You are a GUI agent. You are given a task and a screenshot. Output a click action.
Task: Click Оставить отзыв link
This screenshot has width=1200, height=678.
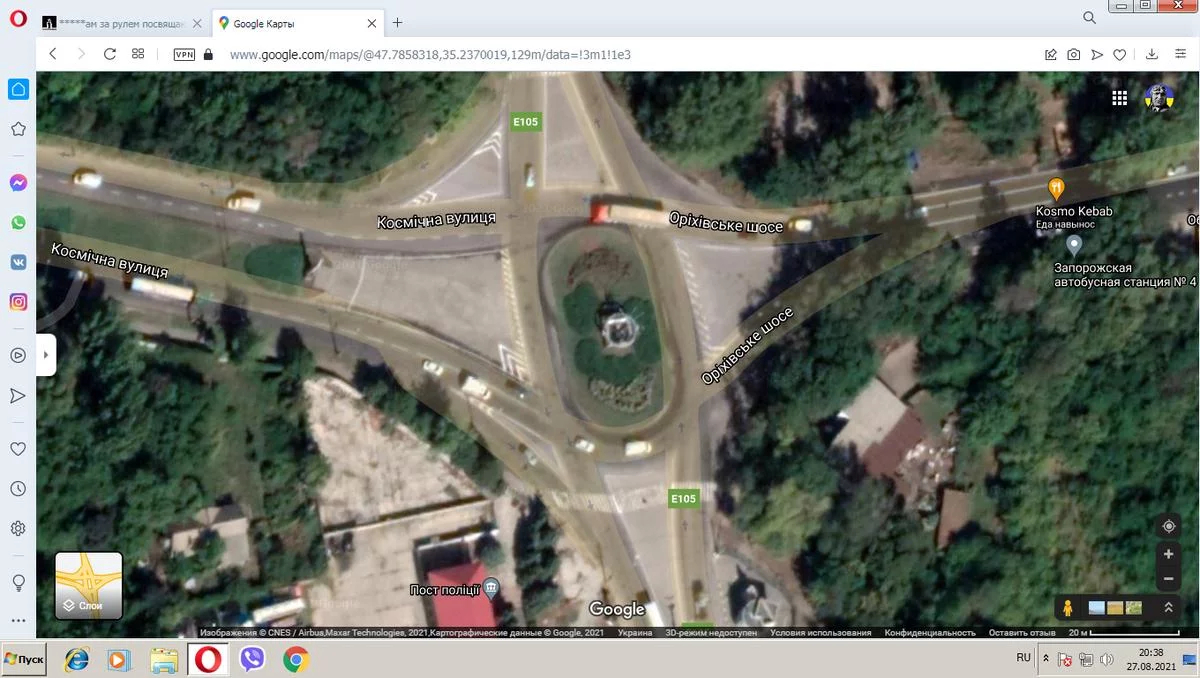tap(1022, 632)
